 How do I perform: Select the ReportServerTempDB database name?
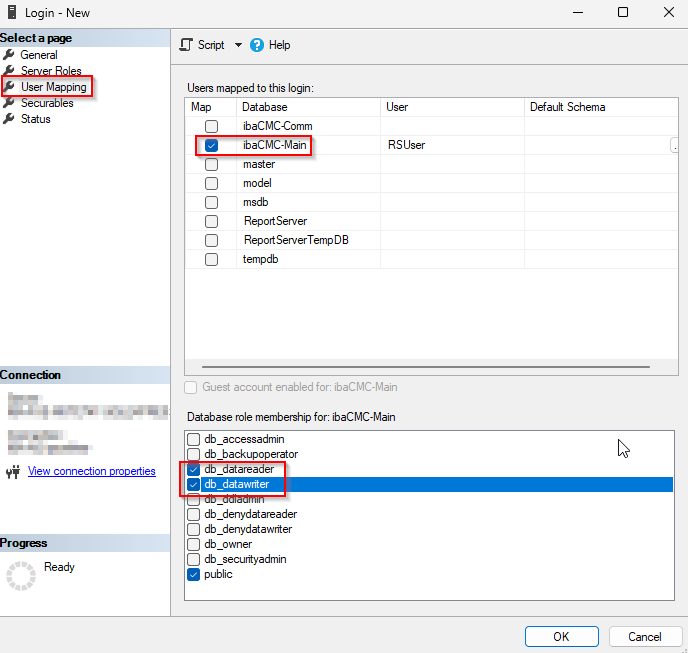(x=296, y=240)
